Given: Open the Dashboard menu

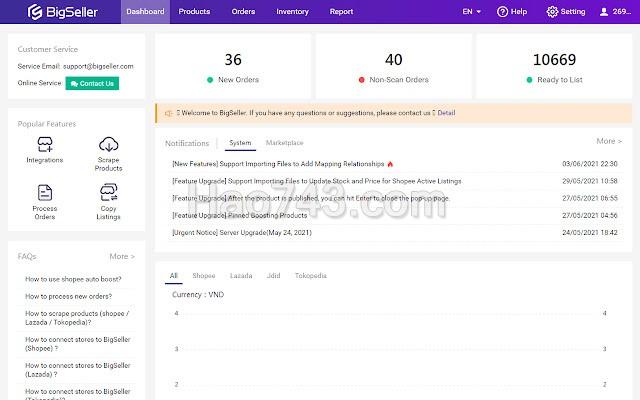Looking at the screenshot, I should pyautogui.click(x=145, y=12).
